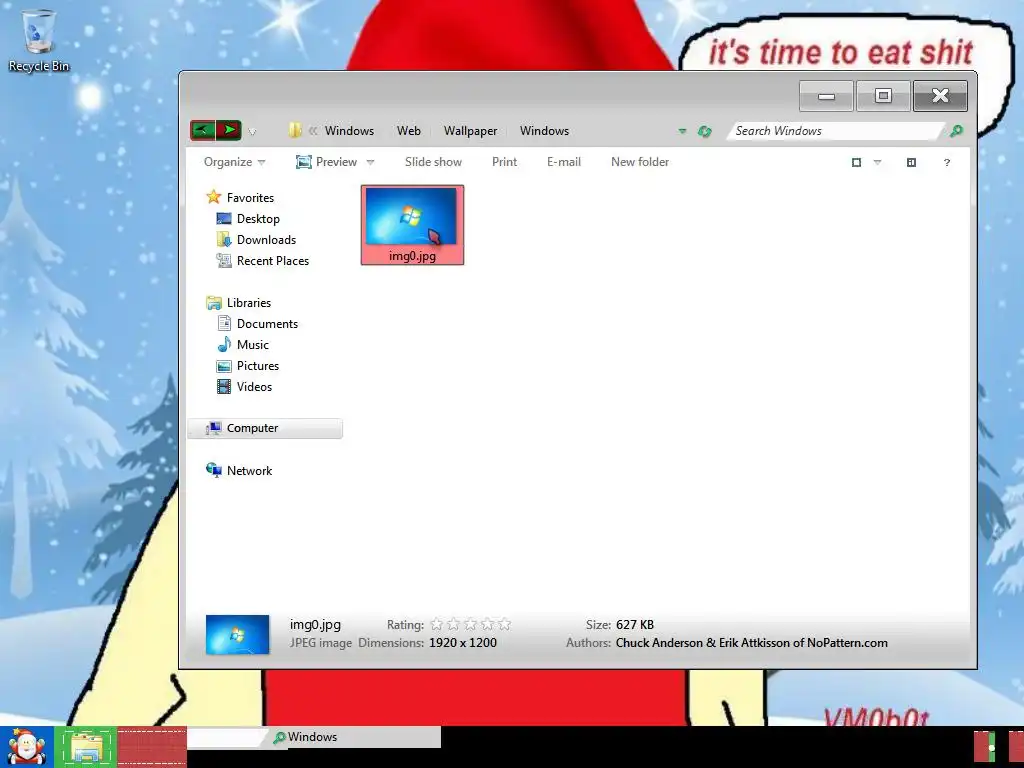Open the Organize menu
1024x768 pixels.
point(234,162)
